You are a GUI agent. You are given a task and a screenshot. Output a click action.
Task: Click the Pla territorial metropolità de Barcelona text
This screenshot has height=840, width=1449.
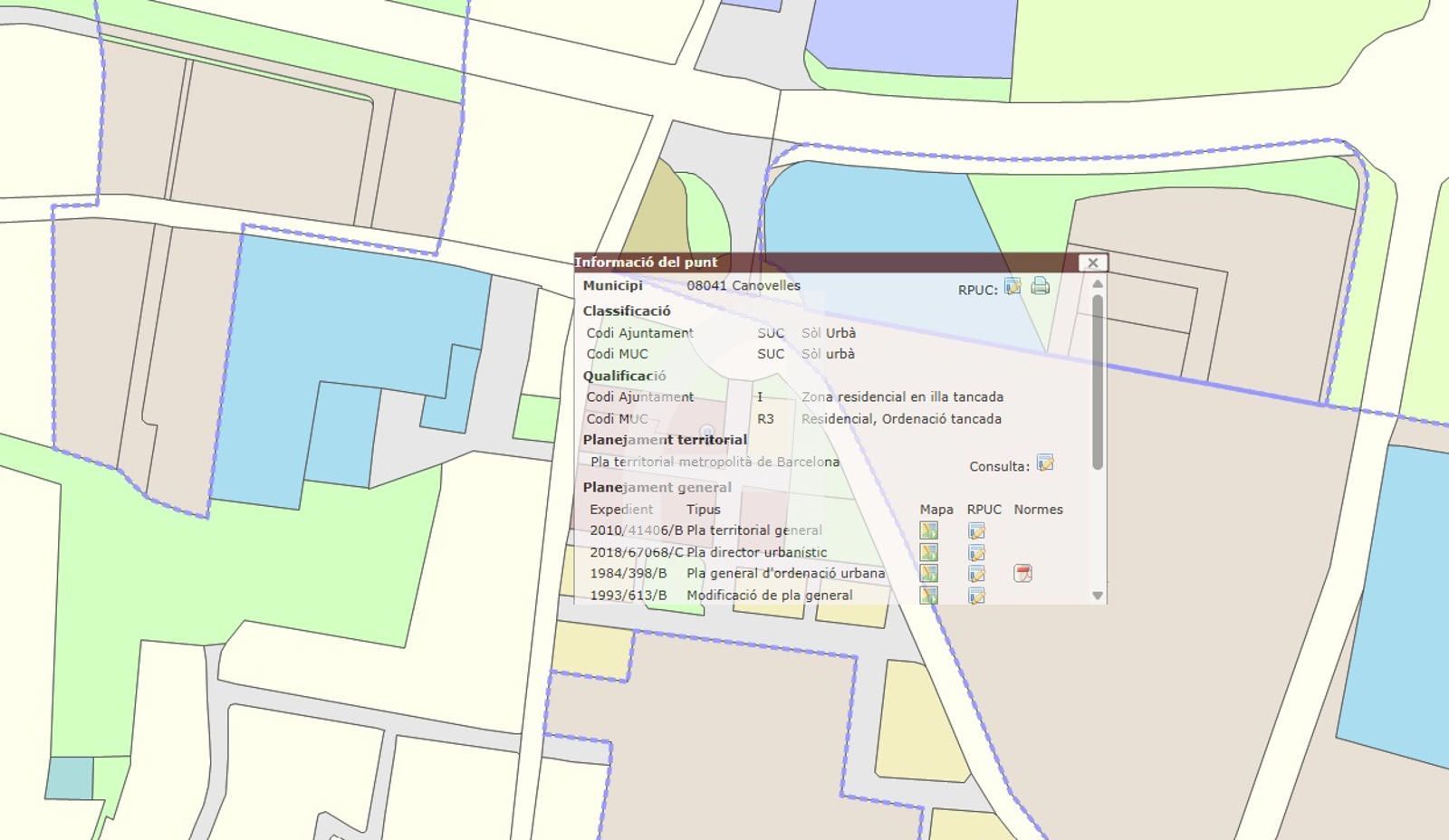pyautogui.click(x=715, y=462)
